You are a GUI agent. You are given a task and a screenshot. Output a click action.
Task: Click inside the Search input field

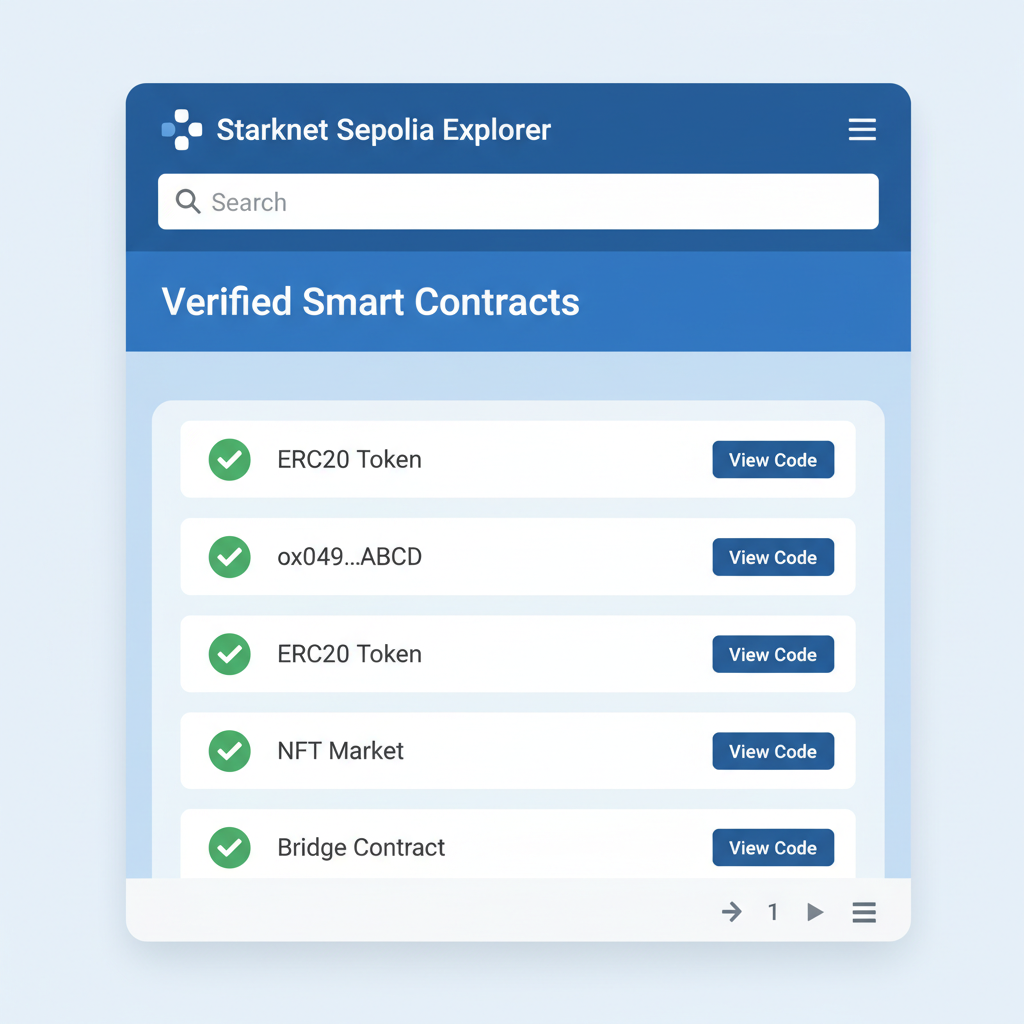click(x=518, y=201)
